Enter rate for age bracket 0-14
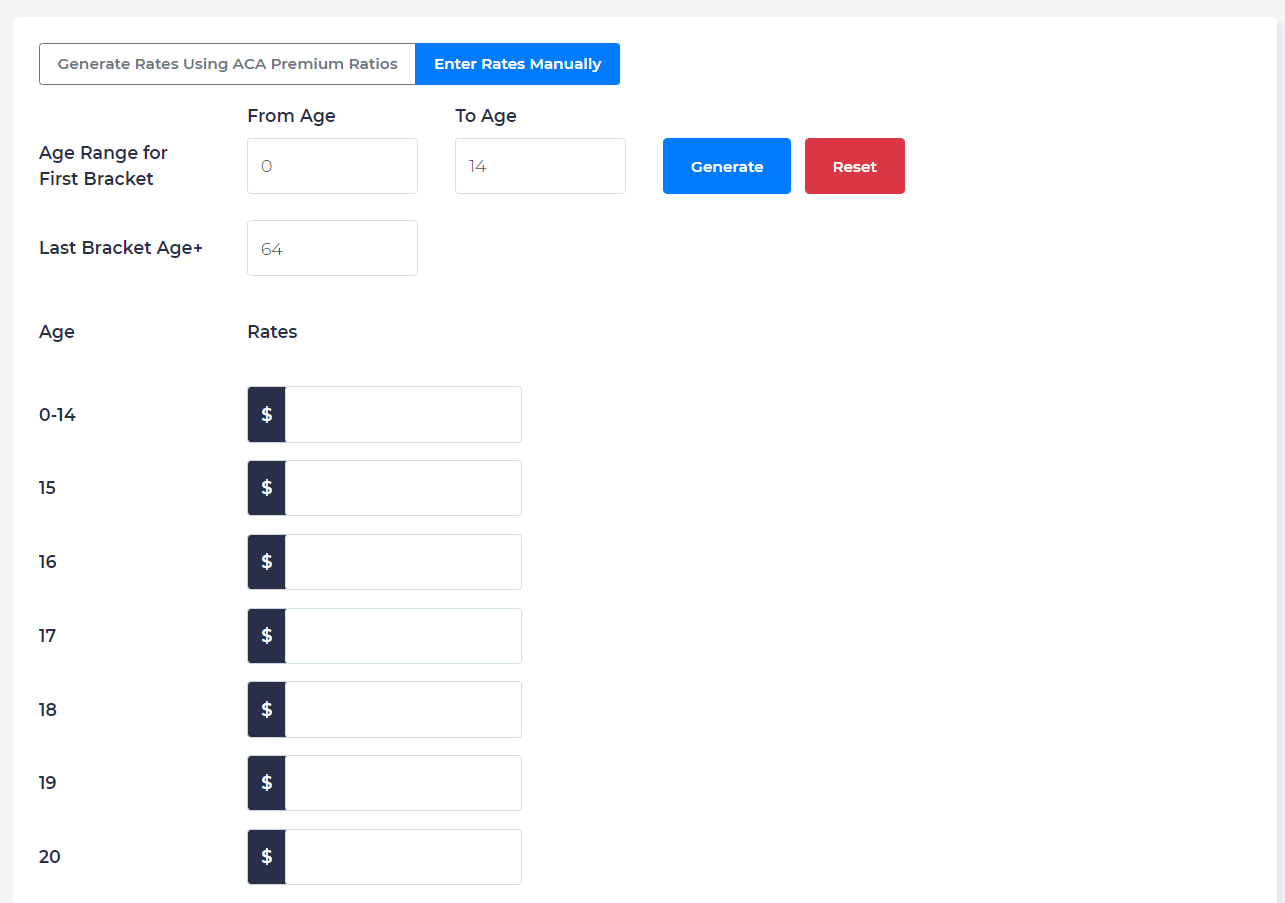This screenshot has height=903, width=1285. [x=403, y=414]
